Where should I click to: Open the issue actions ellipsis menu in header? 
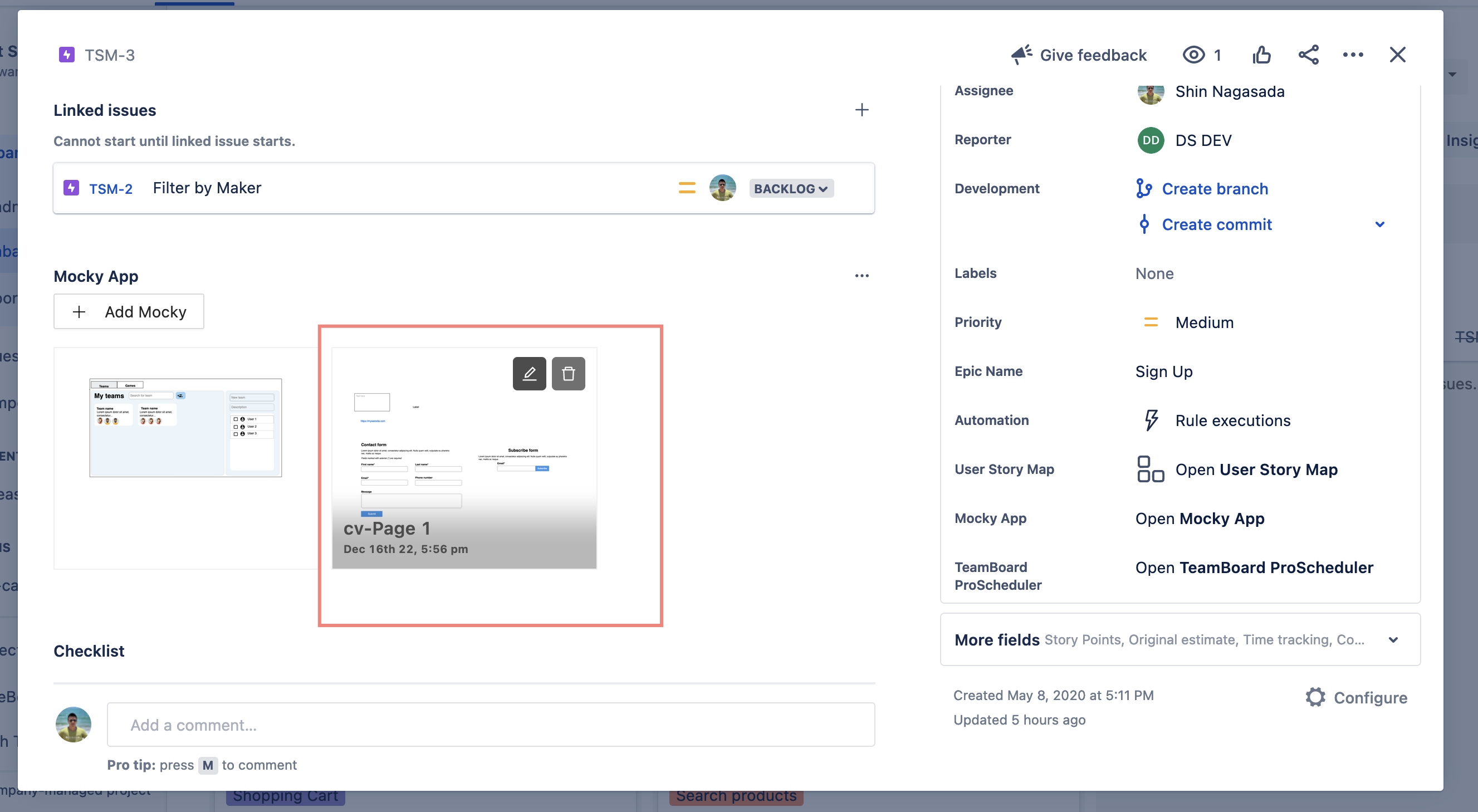(x=1352, y=55)
